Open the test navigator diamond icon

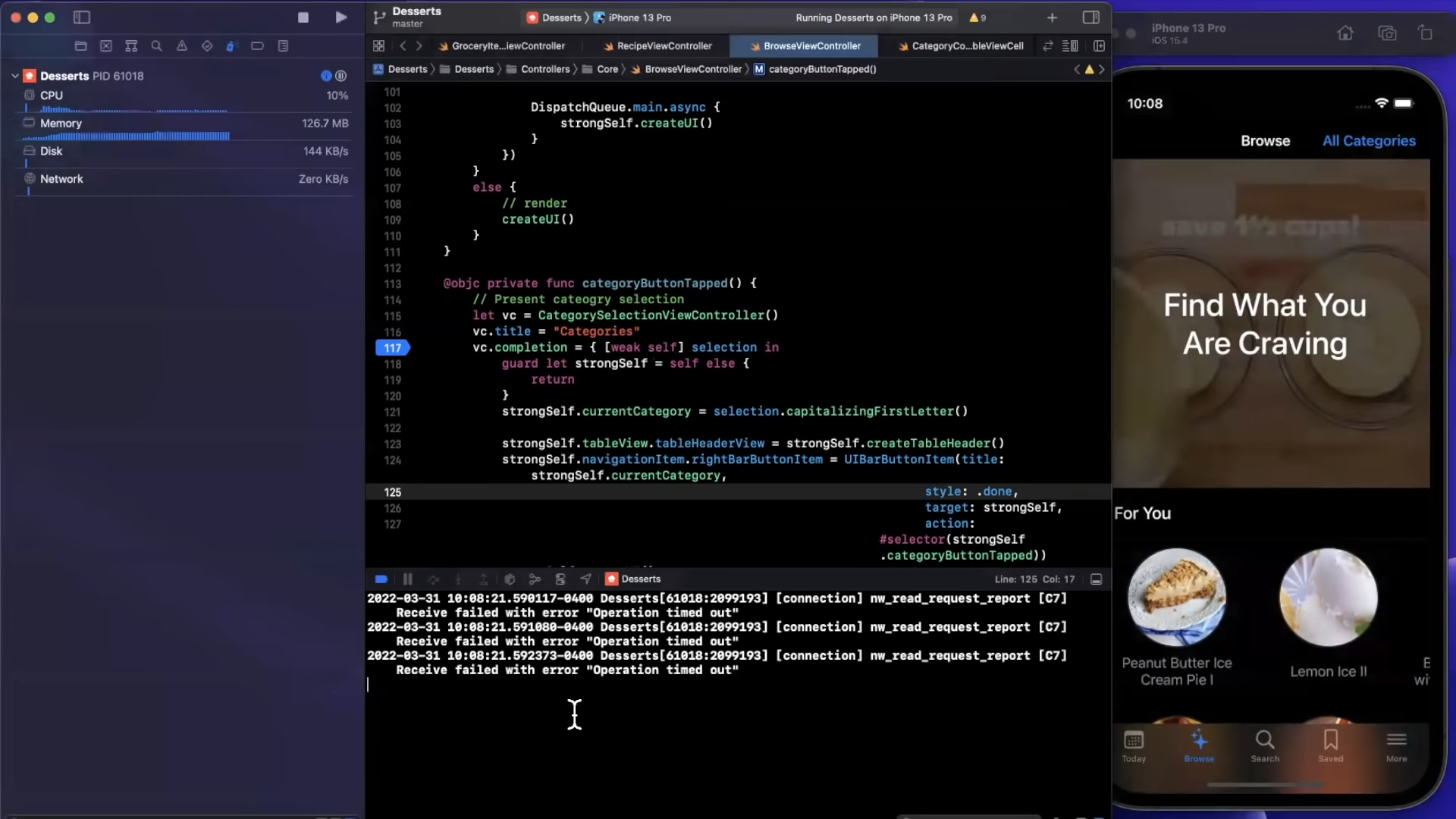point(207,46)
